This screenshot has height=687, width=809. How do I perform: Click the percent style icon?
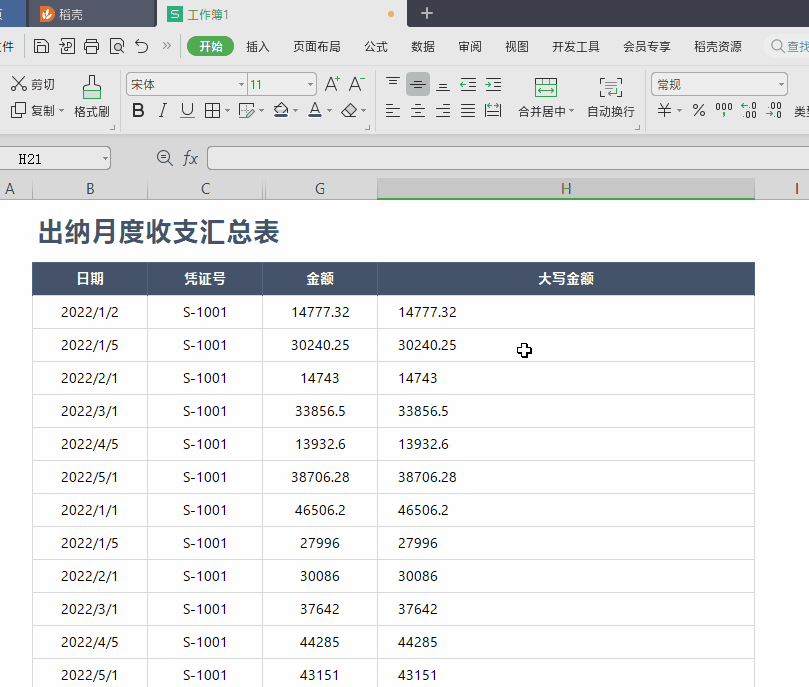(699, 110)
